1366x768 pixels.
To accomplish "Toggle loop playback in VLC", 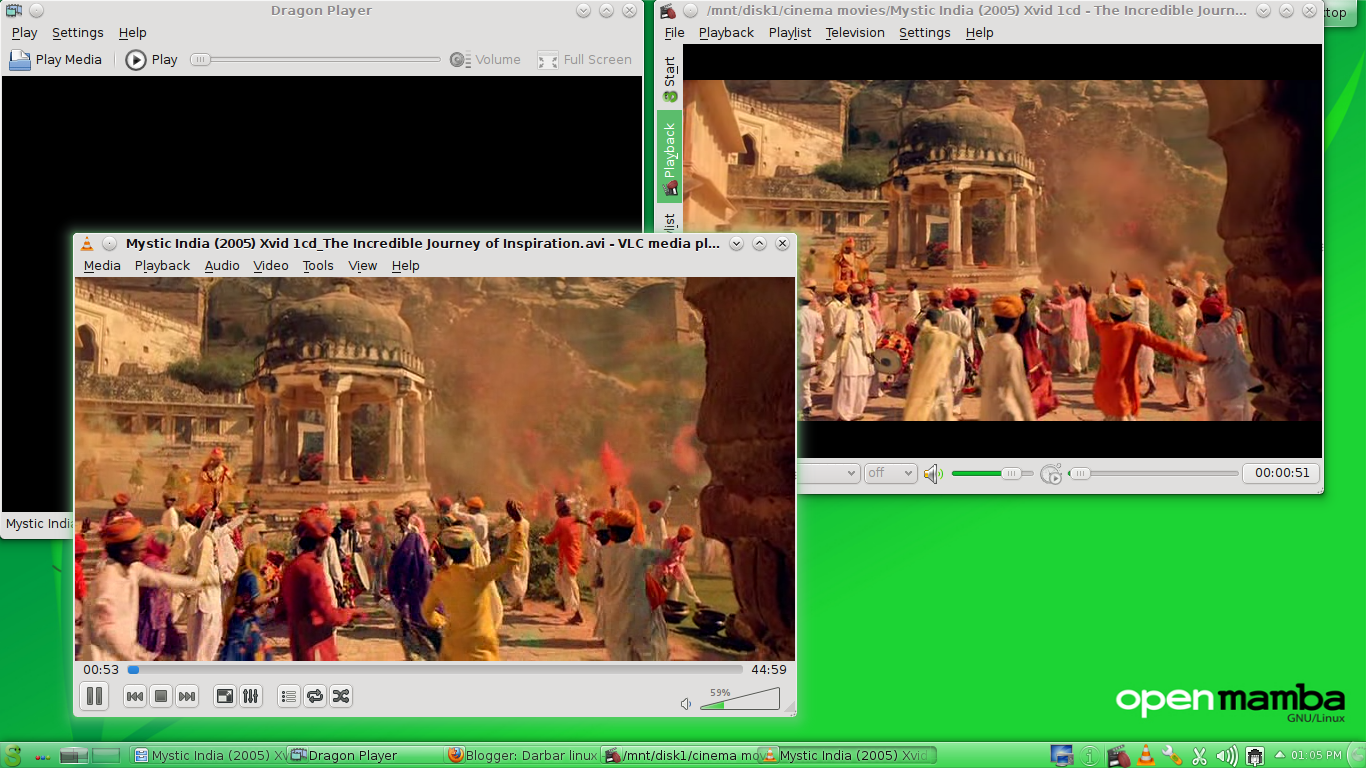I will click(314, 696).
